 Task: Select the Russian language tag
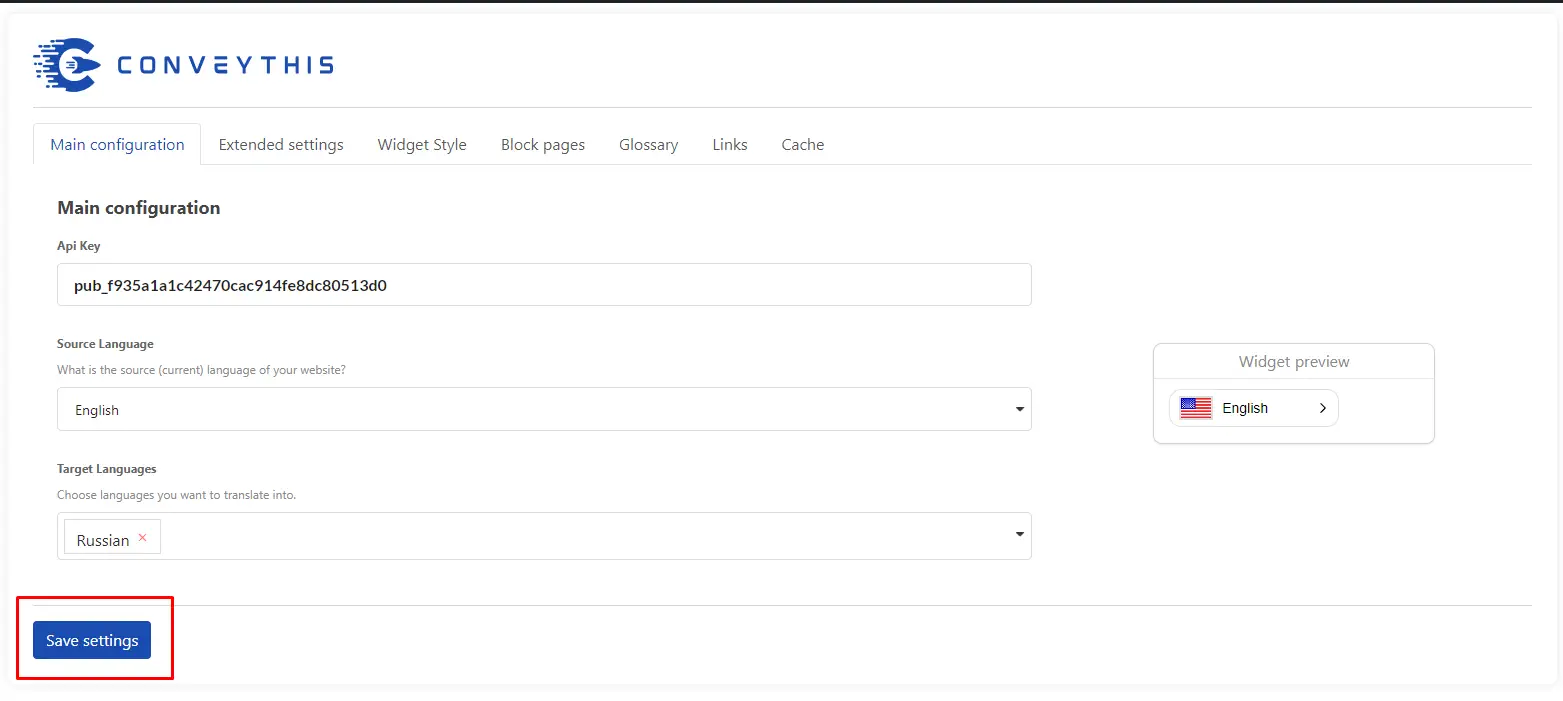pos(103,540)
